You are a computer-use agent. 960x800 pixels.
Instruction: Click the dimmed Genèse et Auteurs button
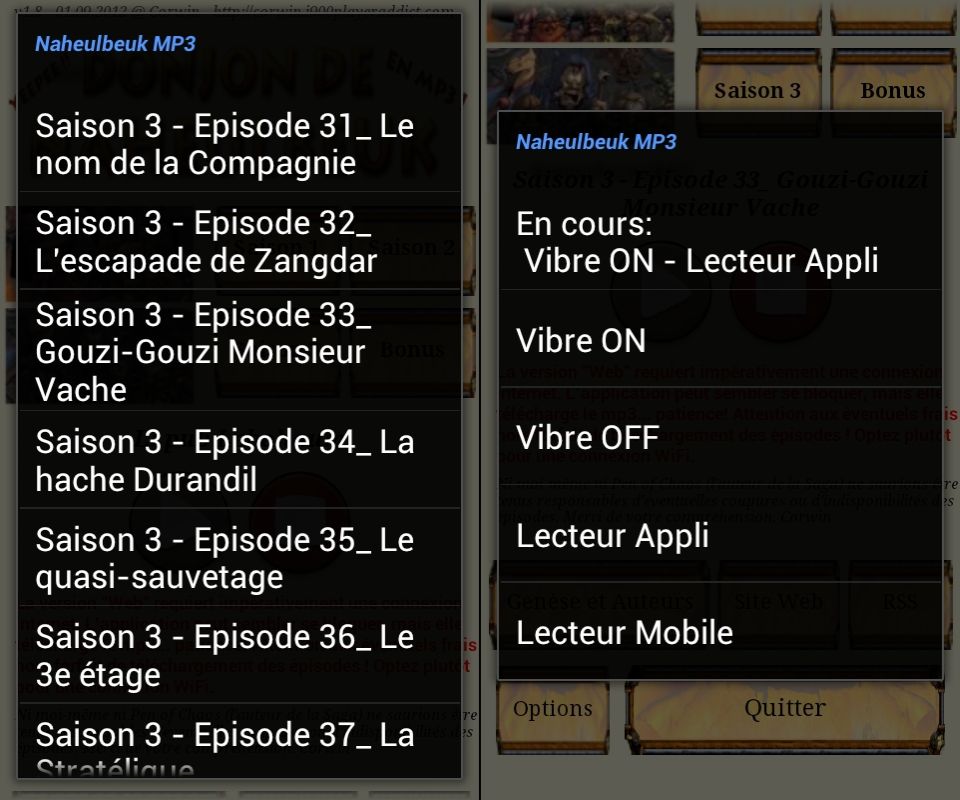point(600,602)
